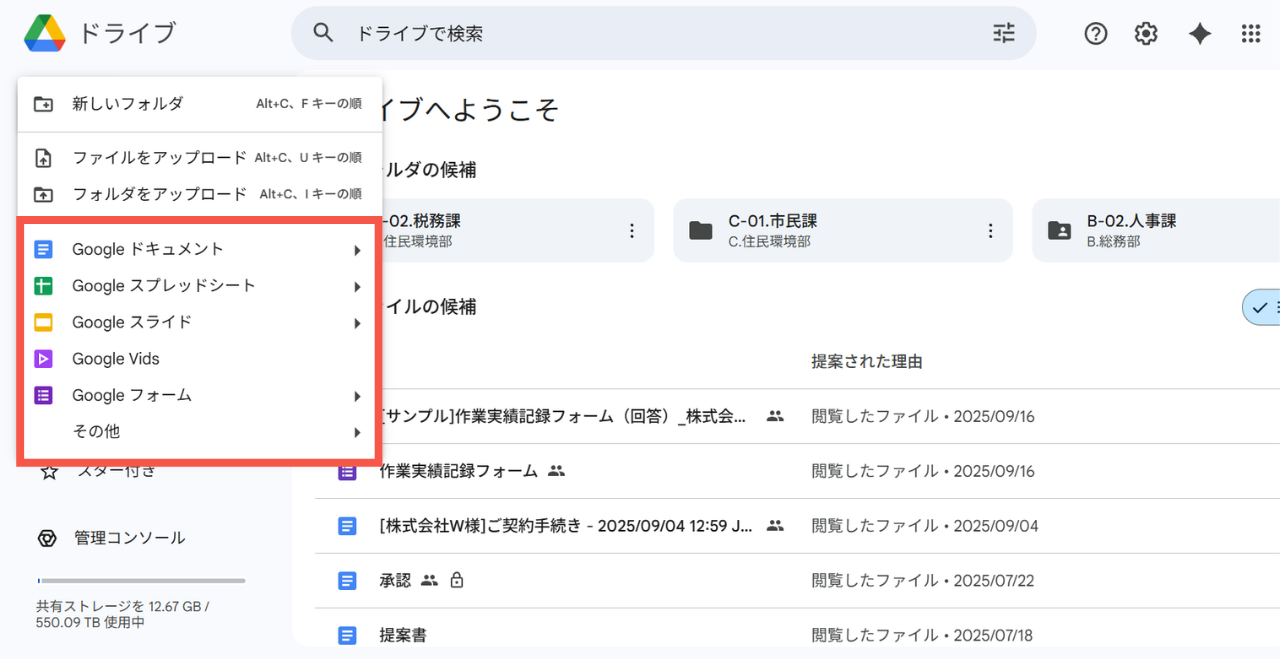This screenshot has height=660, width=1280.
Task: Click the green Google Sheets icon
Action: [x=43, y=286]
